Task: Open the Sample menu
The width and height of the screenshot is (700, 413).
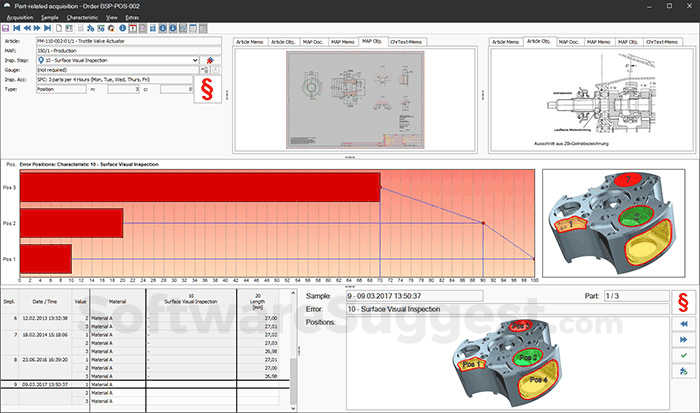Action: 50,17
